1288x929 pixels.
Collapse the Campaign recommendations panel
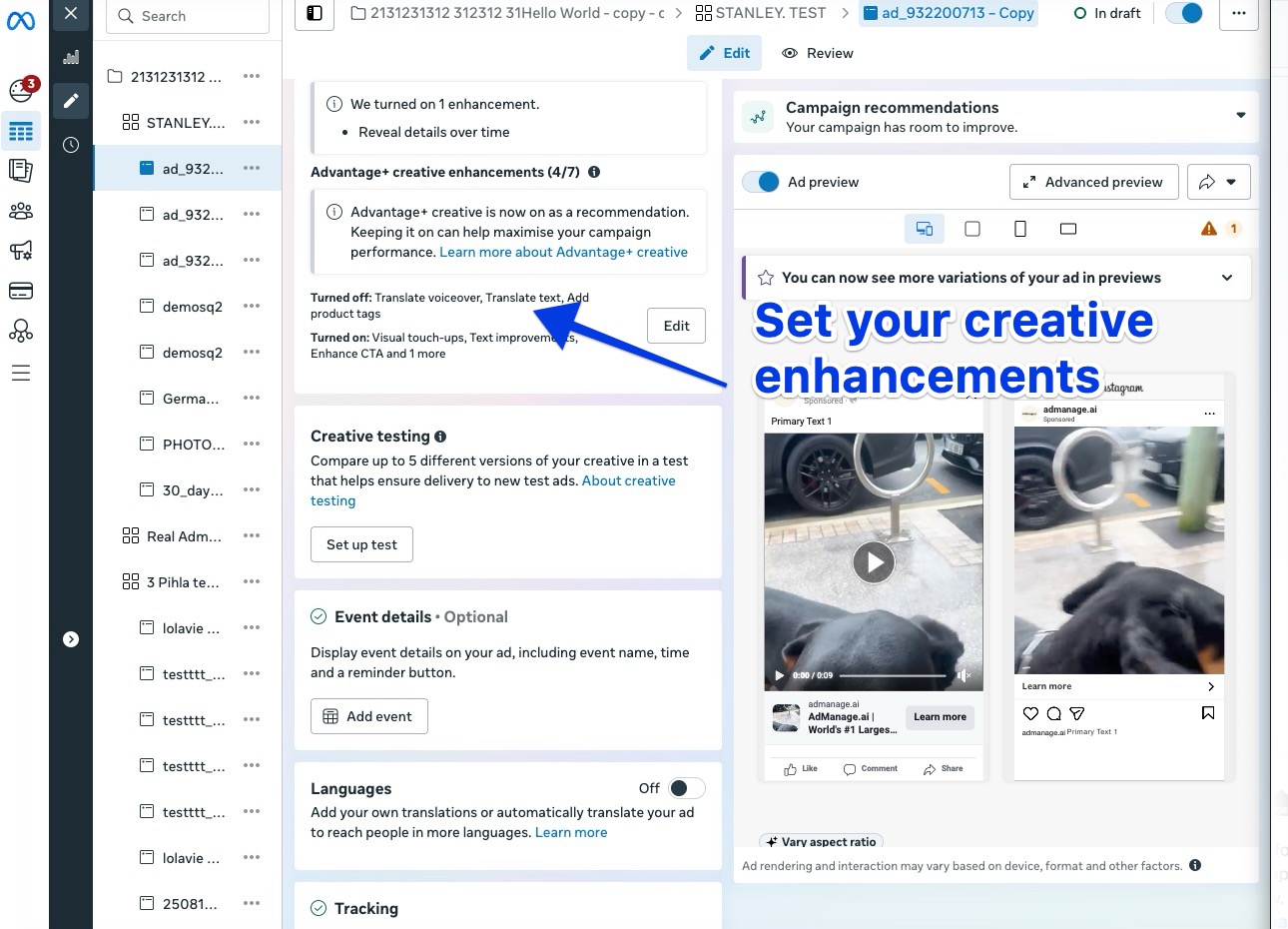pos(1240,115)
